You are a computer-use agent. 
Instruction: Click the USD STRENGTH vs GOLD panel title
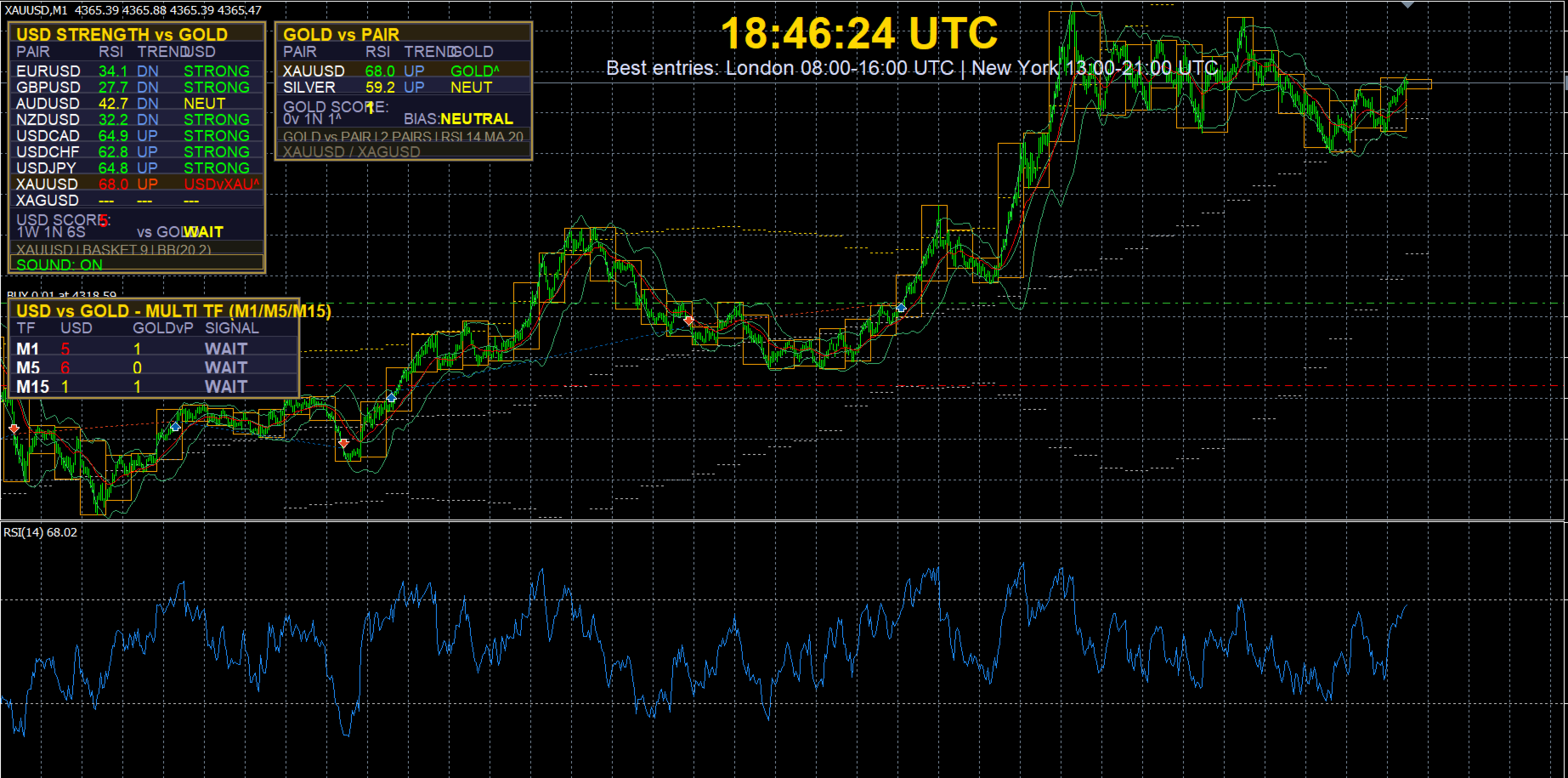point(122,34)
